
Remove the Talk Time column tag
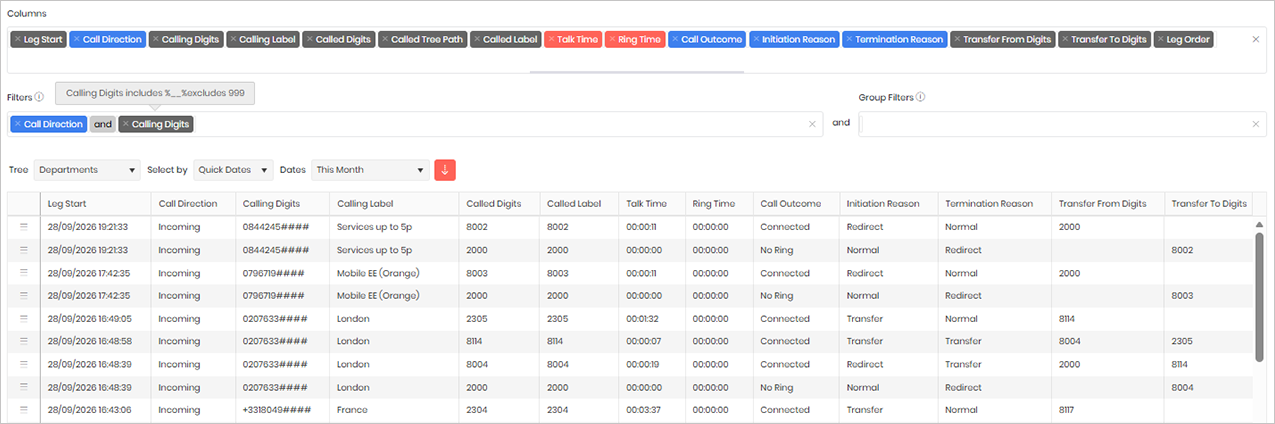tap(552, 40)
